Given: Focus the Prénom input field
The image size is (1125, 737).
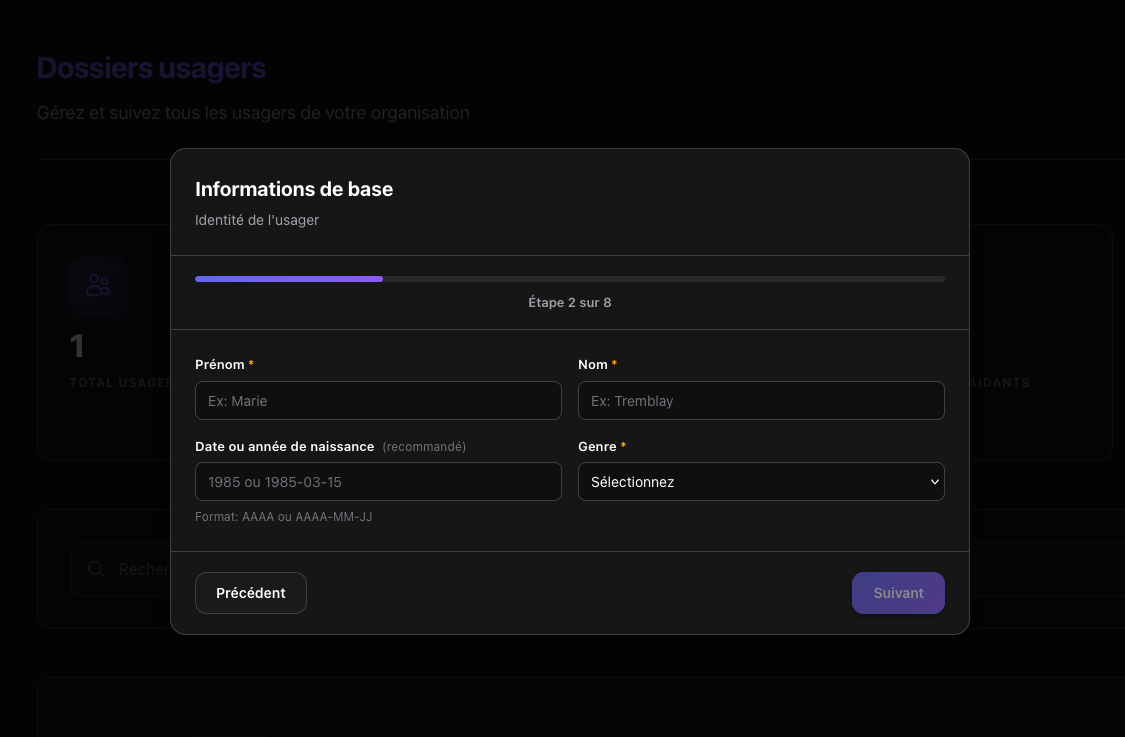Looking at the screenshot, I should click(x=378, y=401).
